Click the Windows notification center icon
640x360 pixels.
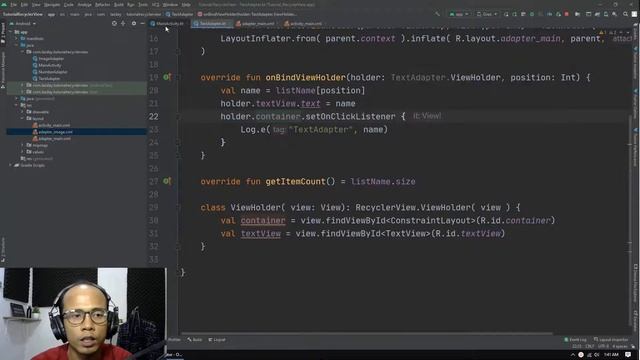pyautogui.click(x=628, y=355)
